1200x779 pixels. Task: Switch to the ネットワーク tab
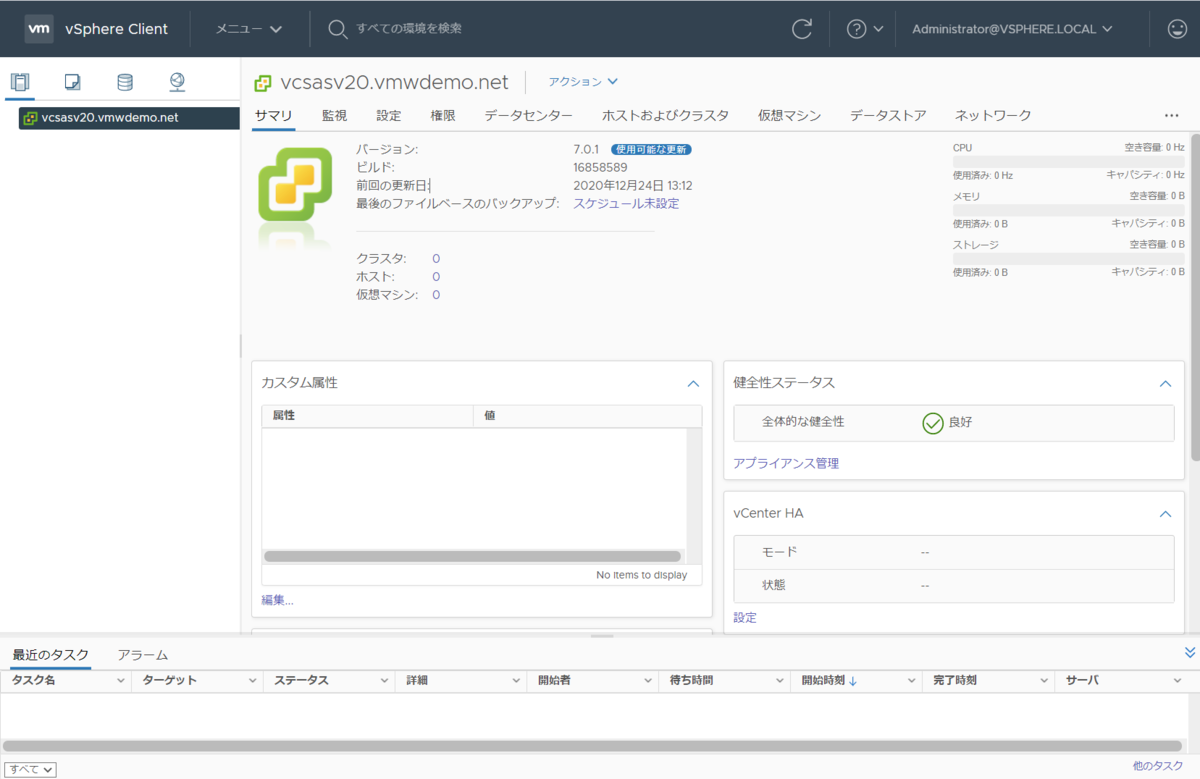pos(993,116)
